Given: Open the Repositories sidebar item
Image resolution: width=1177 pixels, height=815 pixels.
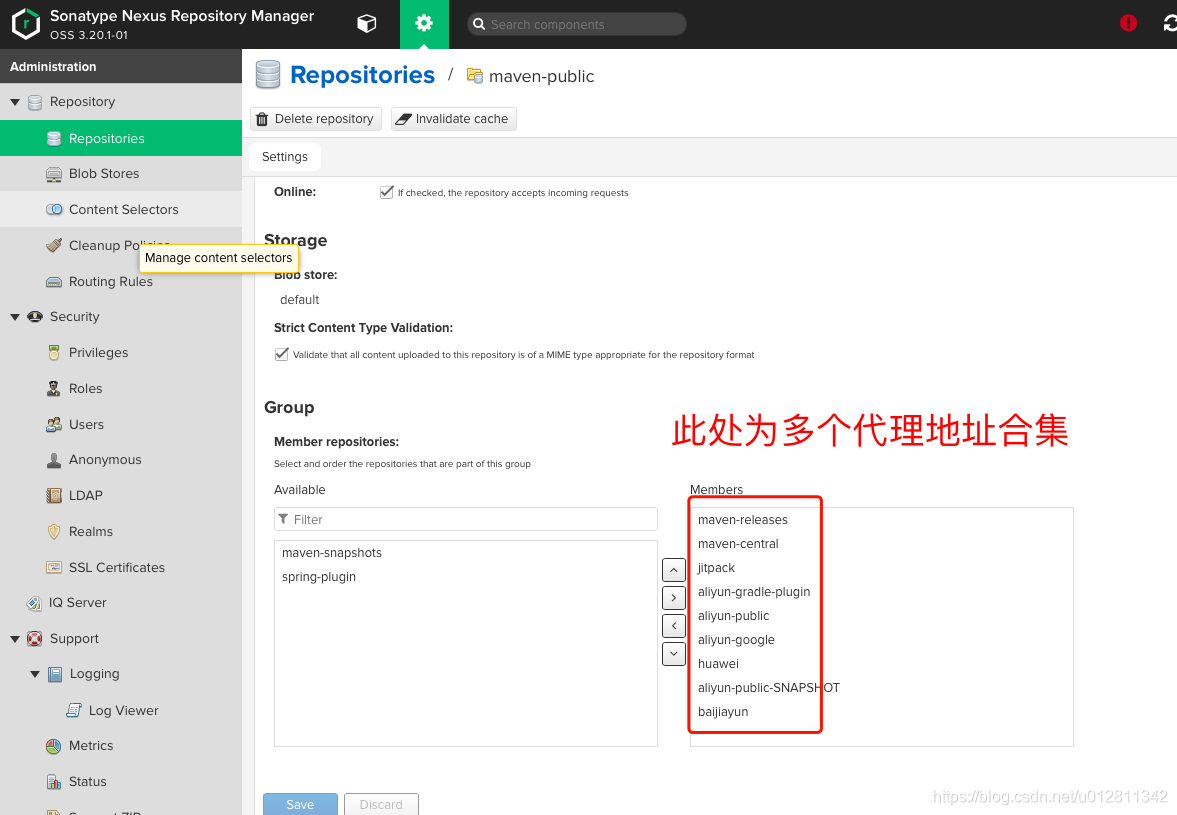Looking at the screenshot, I should (121, 138).
